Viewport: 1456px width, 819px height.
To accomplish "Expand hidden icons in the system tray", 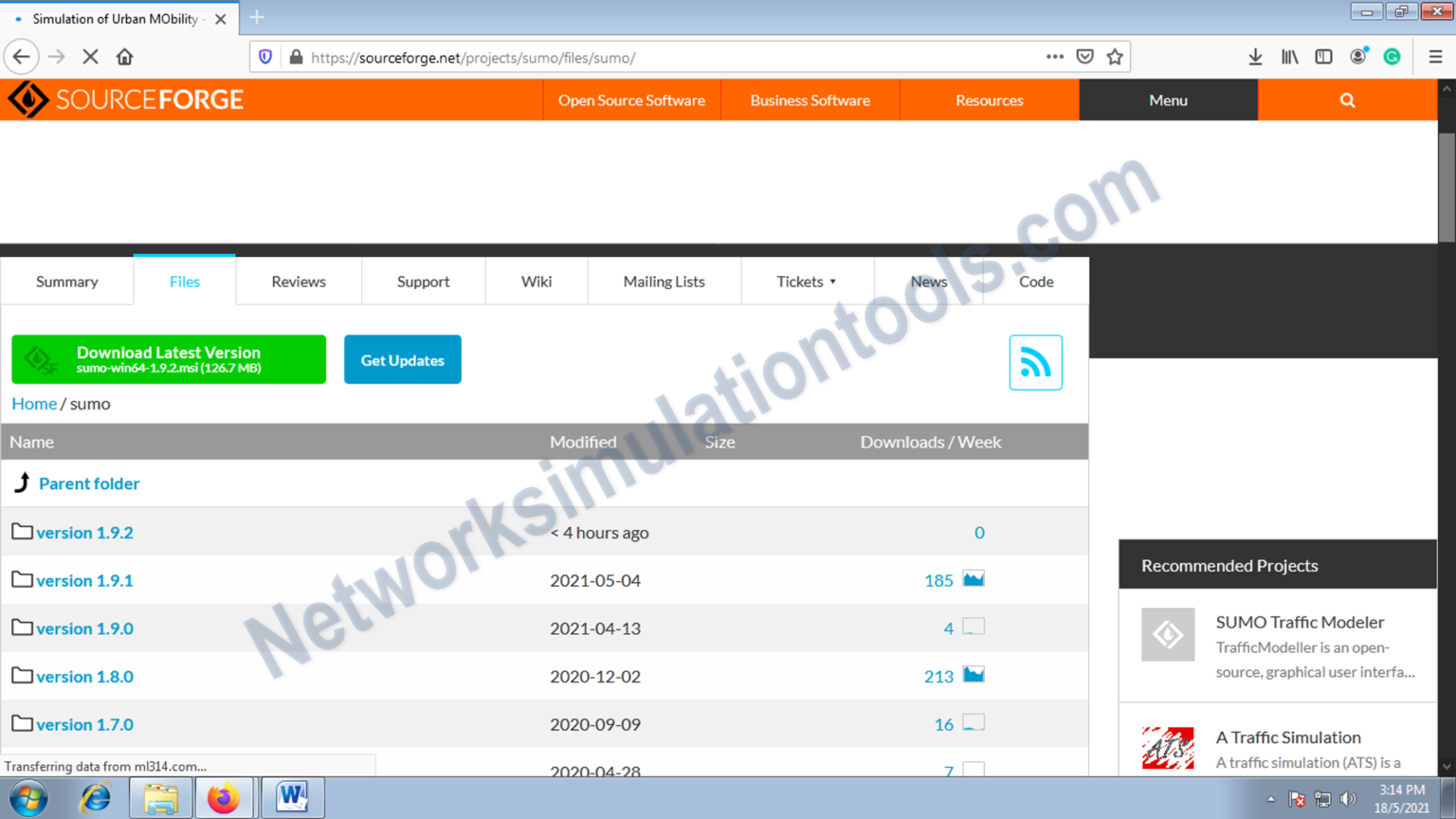I will 1270,798.
